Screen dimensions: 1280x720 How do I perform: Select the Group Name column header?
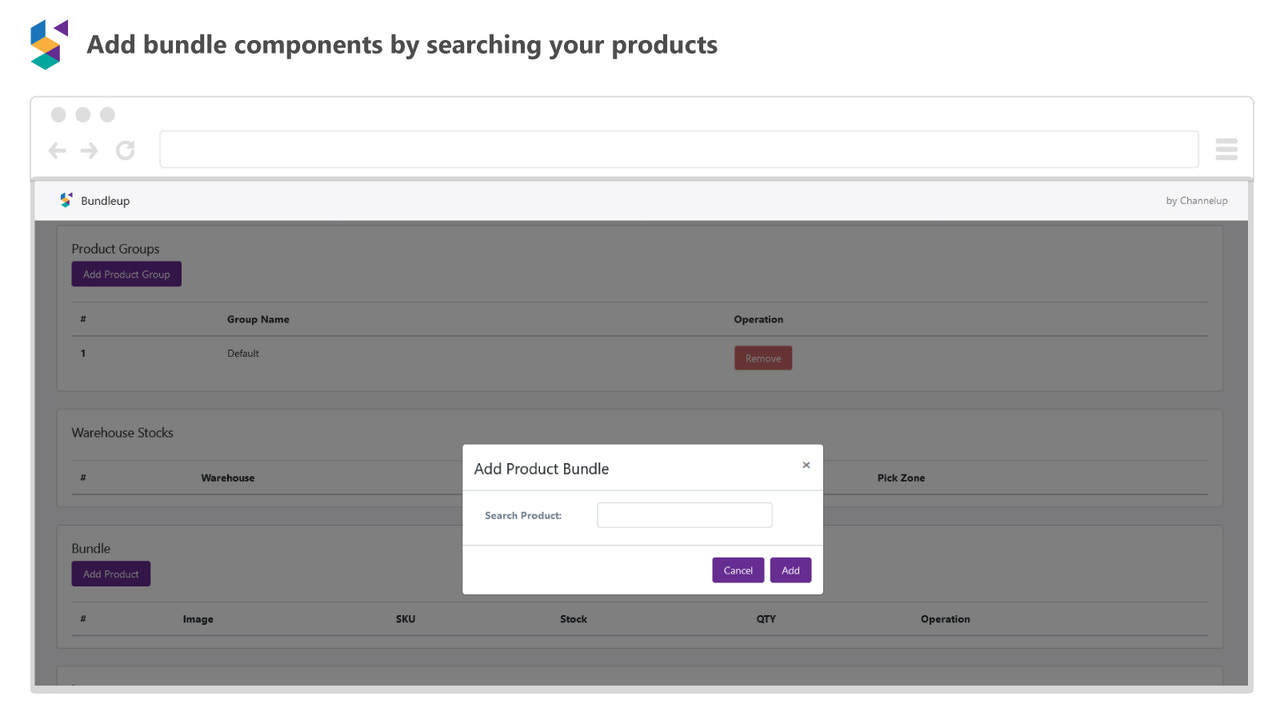[x=257, y=319]
